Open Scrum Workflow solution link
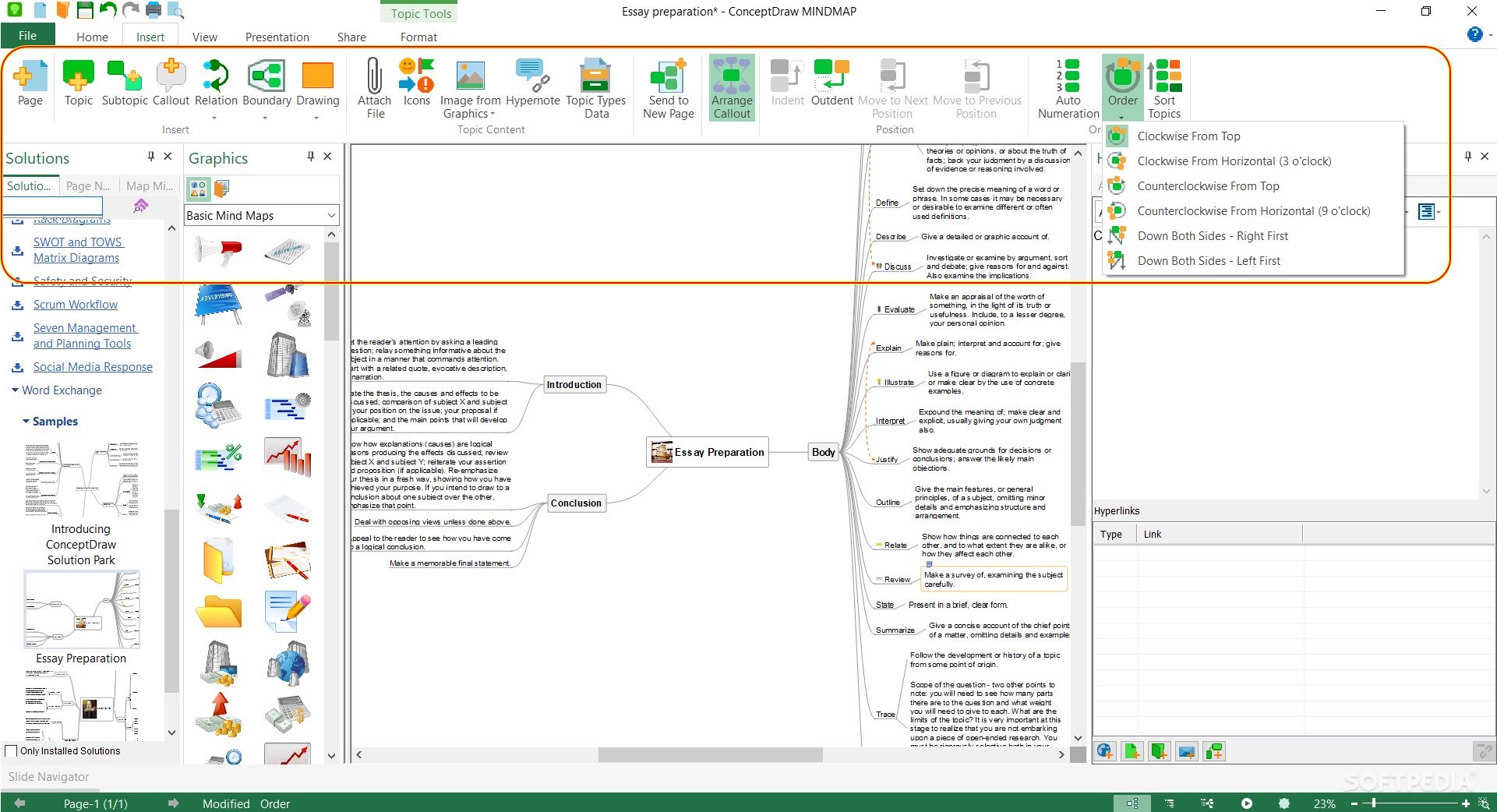Image resolution: width=1497 pixels, height=812 pixels. (x=76, y=305)
